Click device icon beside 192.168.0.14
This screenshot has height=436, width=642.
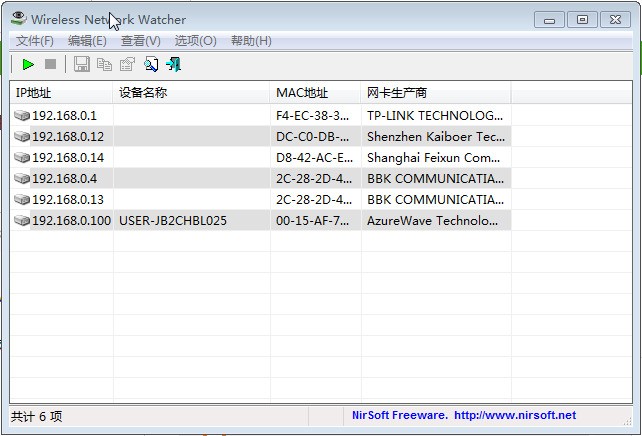(22, 158)
